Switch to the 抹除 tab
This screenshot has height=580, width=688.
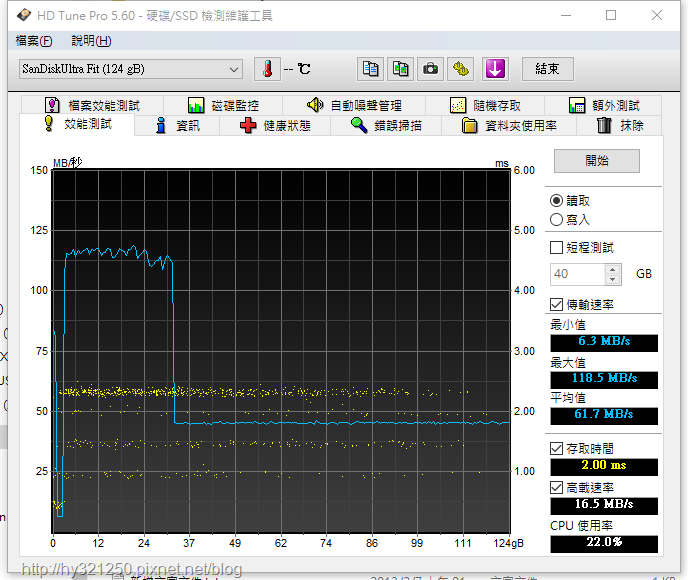click(x=620, y=125)
